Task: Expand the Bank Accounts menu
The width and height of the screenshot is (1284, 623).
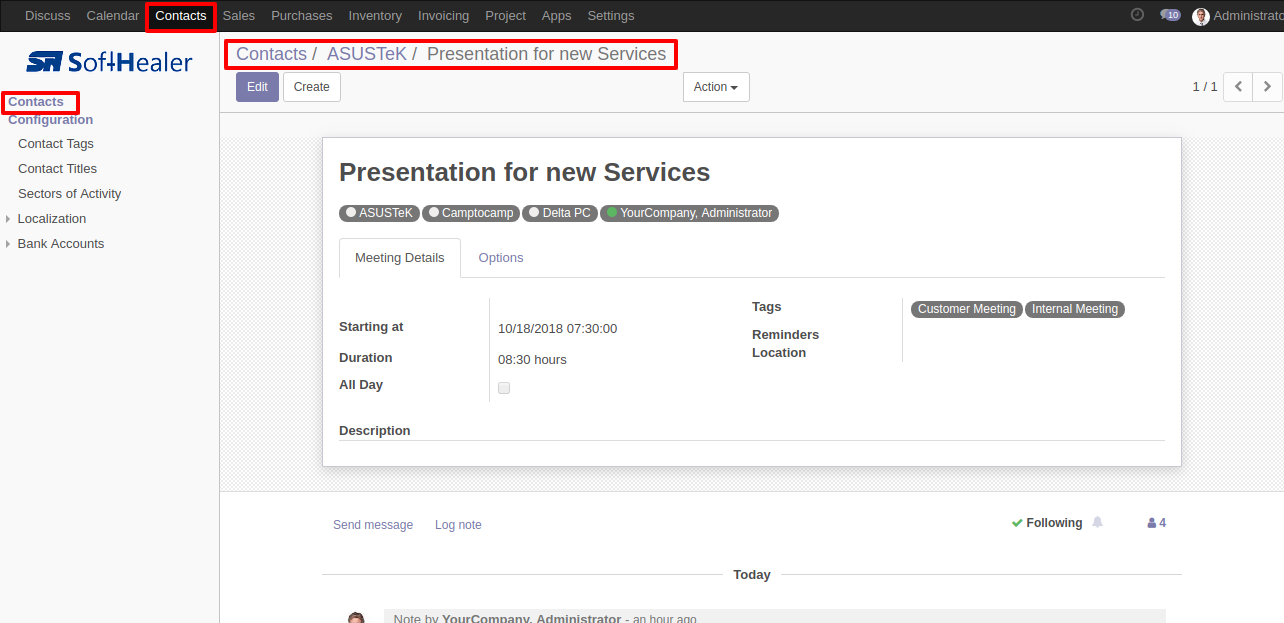Action: pos(61,243)
